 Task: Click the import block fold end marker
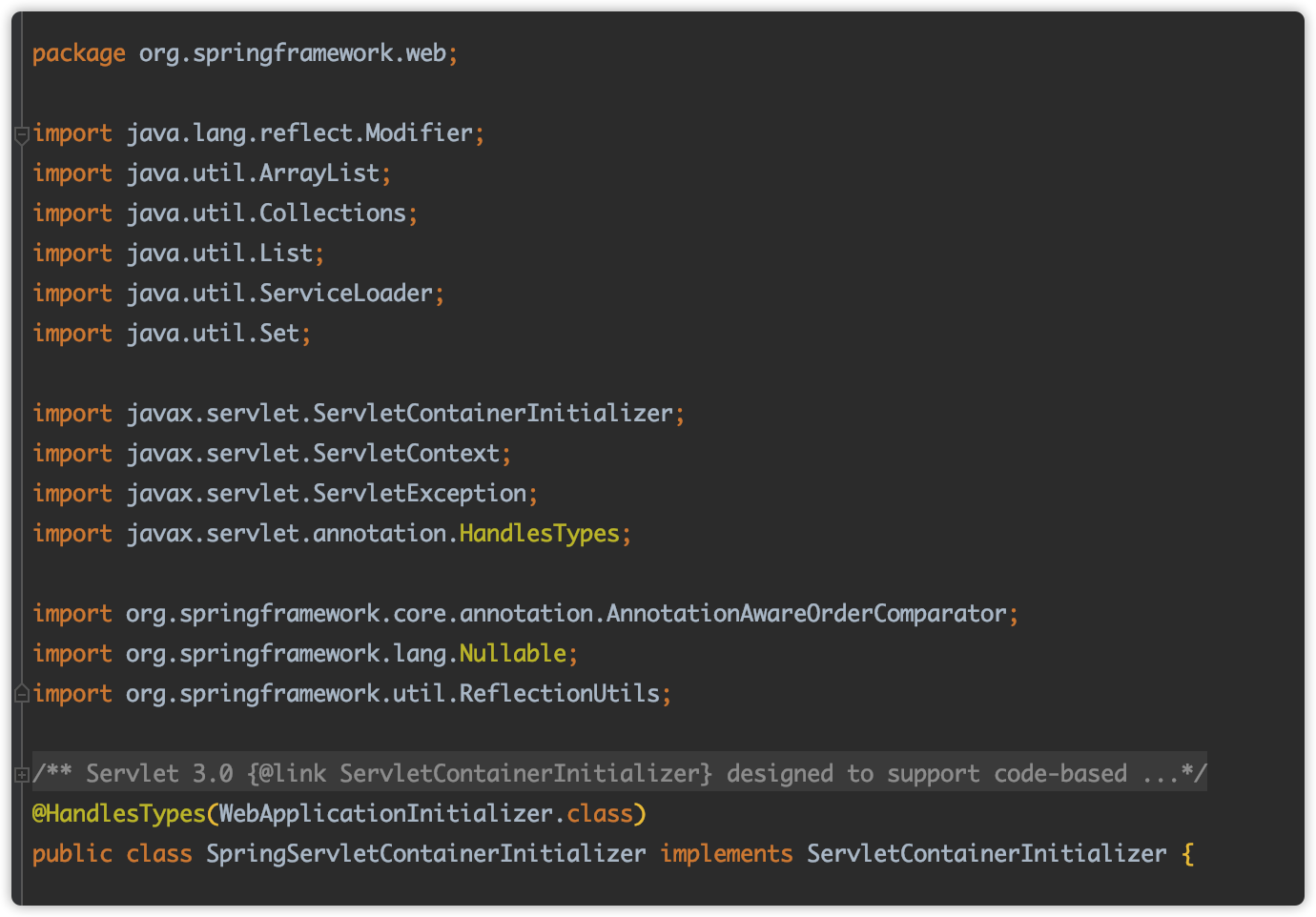21,694
